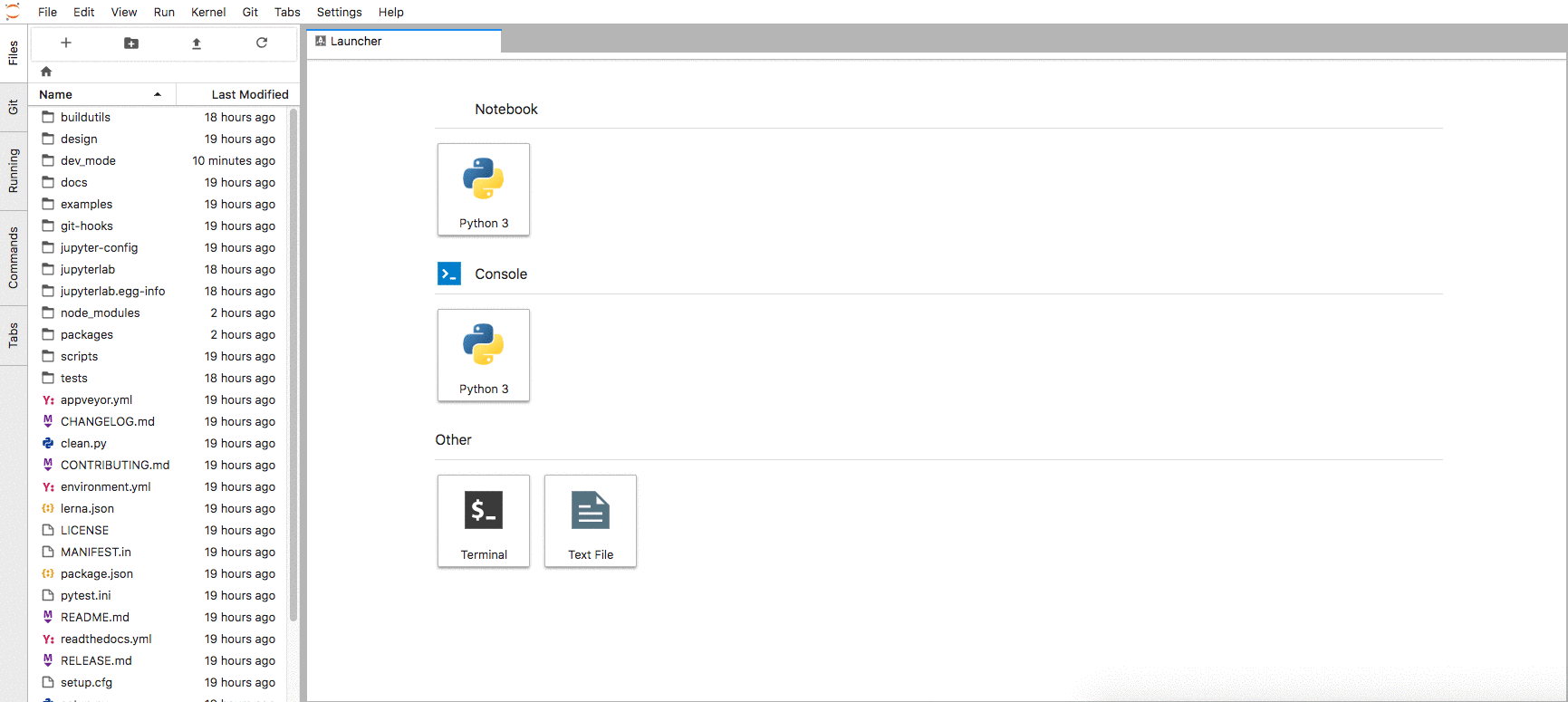Select the design folder
Image resolution: width=1568 pixels, height=702 pixels.
[x=158, y=139]
